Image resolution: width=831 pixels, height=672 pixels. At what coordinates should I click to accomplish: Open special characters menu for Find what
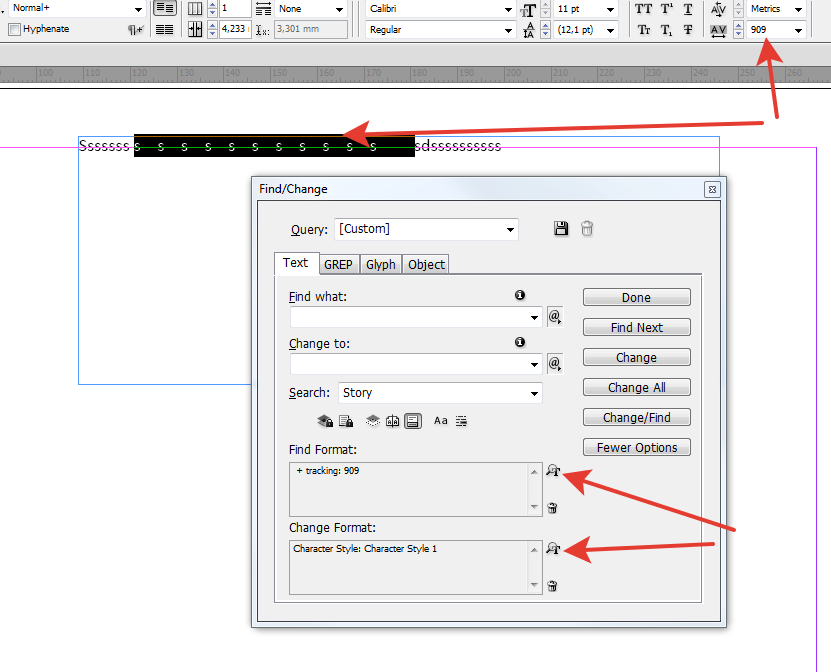coord(555,317)
